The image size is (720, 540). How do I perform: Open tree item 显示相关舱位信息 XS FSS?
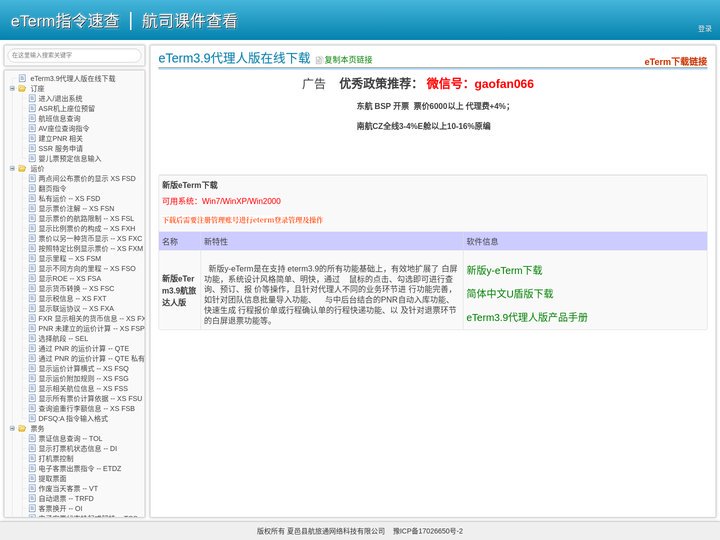[83, 388]
